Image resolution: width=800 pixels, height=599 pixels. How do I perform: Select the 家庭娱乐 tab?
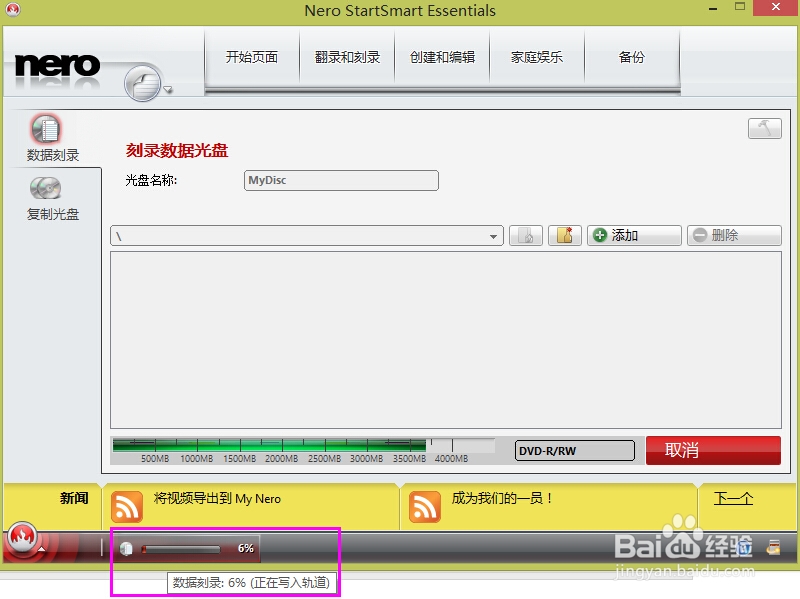(x=537, y=57)
